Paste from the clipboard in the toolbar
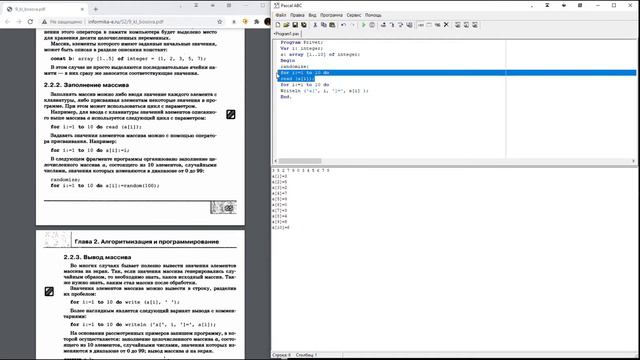Viewport: 640px width, 360px height. 332,25
